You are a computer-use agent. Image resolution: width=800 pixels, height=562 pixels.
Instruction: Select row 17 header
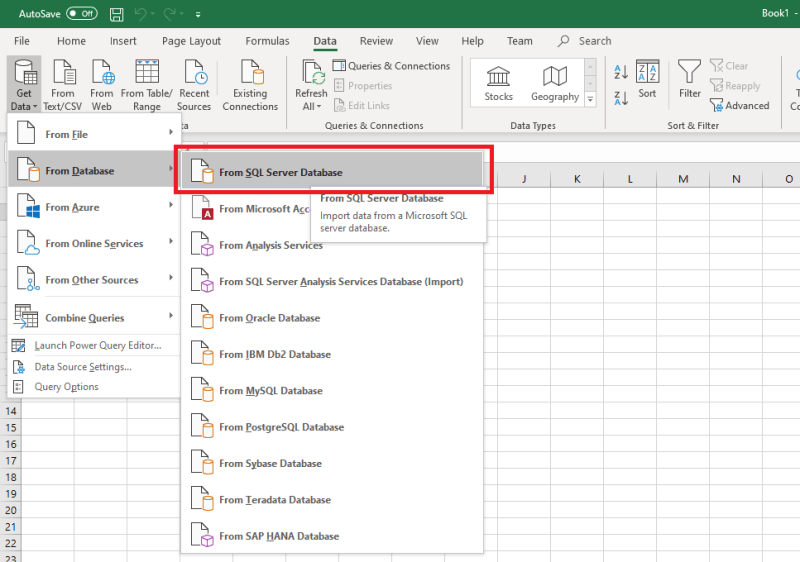pos(11,461)
